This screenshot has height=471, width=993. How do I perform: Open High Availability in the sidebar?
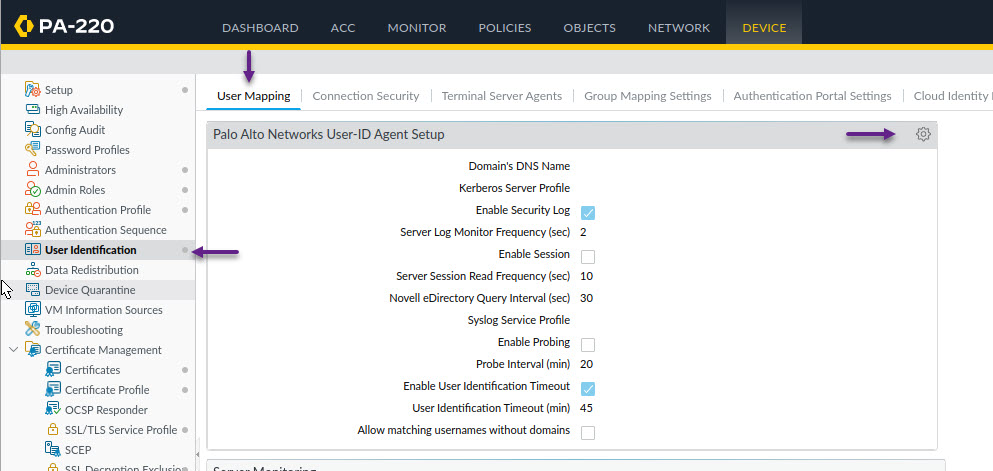coord(84,110)
